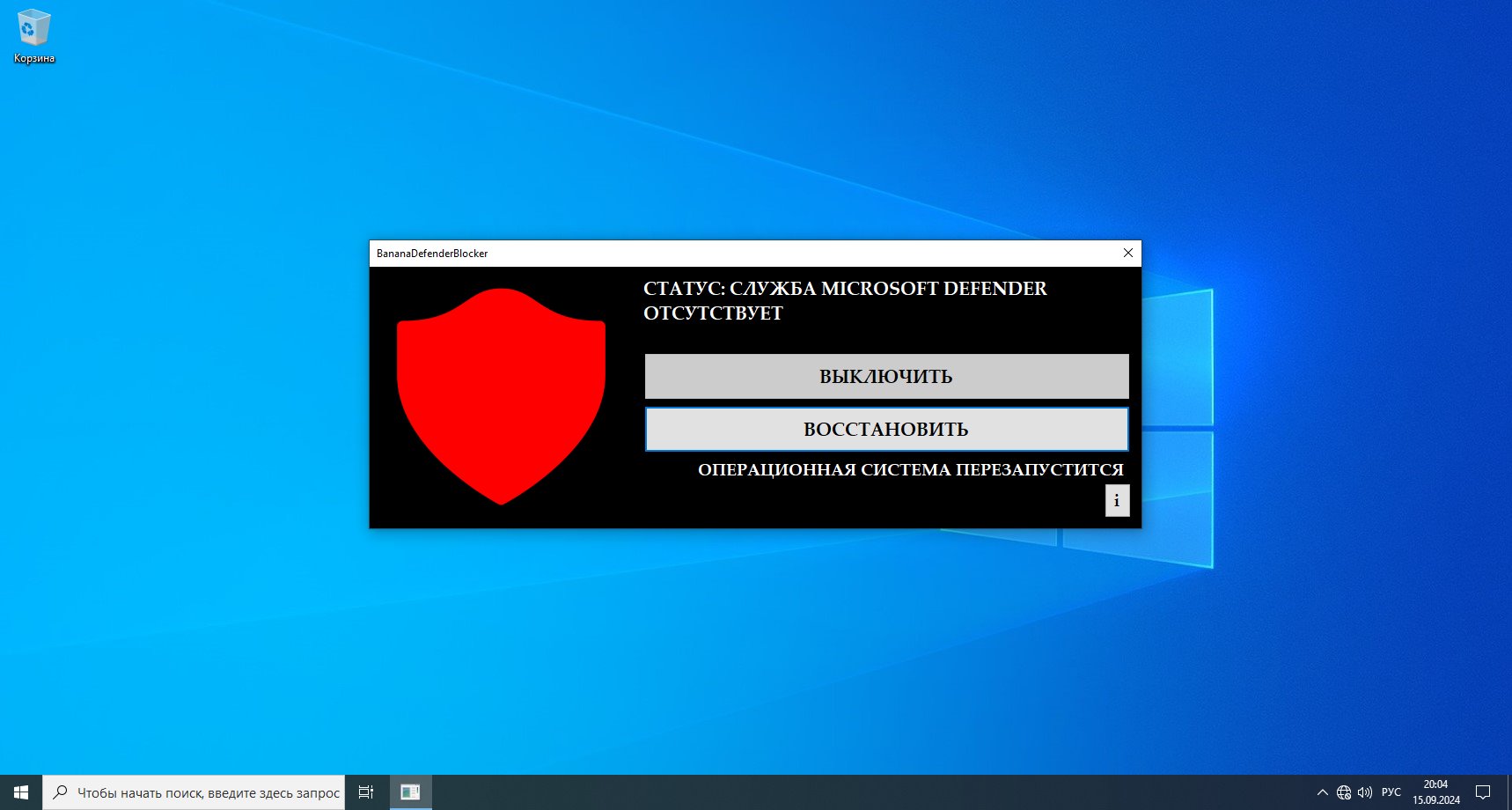This screenshot has height=810, width=1512.
Task: Select the BananaDefenderBlocker taskbar app icon
Action: (x=410, y=792)
